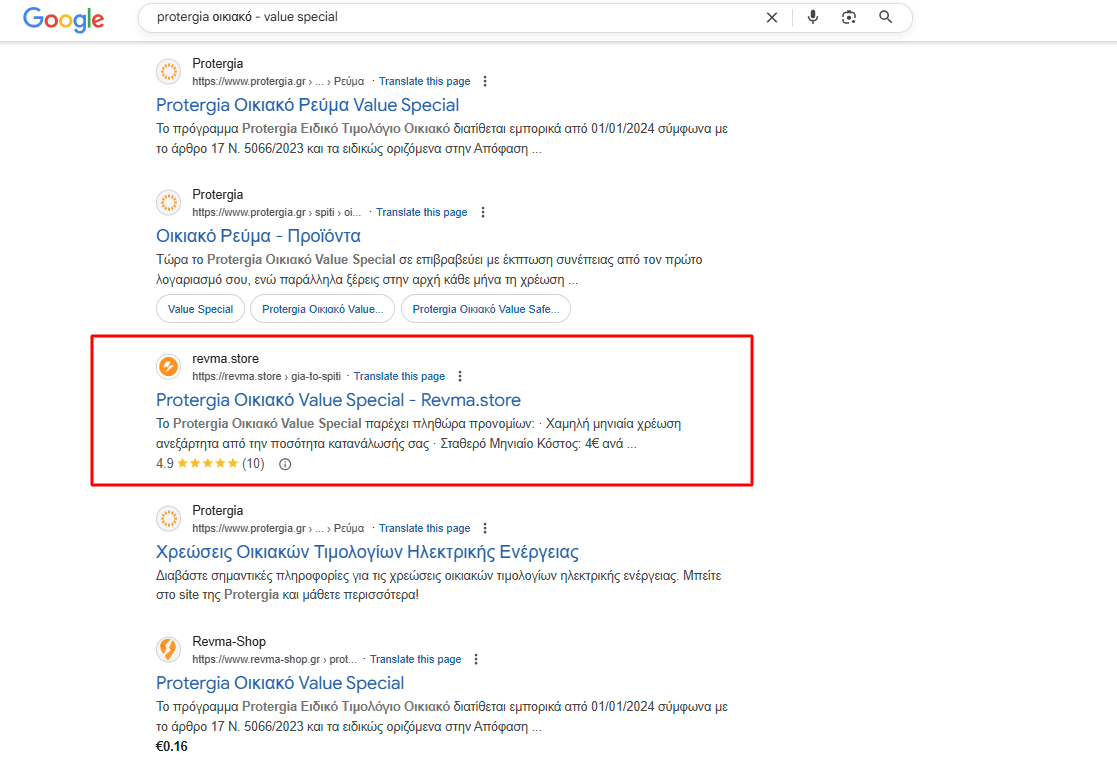Viewport: 1117px width, 761px height.
Task: Select the Value Special sitelink chip
Action: pos(200,309)
